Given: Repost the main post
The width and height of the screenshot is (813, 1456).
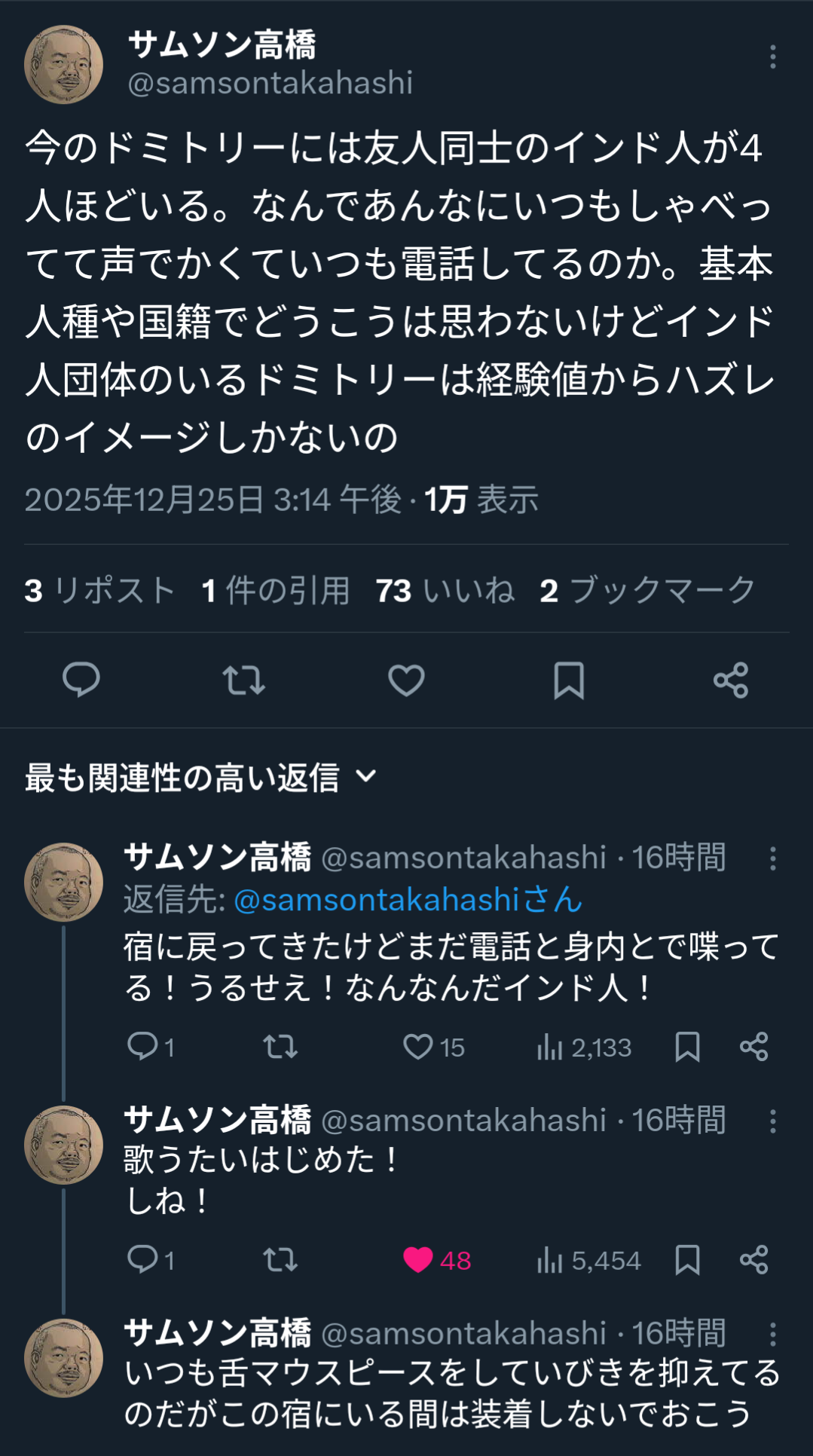Looking at the screenshot, I should (x=243, y=680).
